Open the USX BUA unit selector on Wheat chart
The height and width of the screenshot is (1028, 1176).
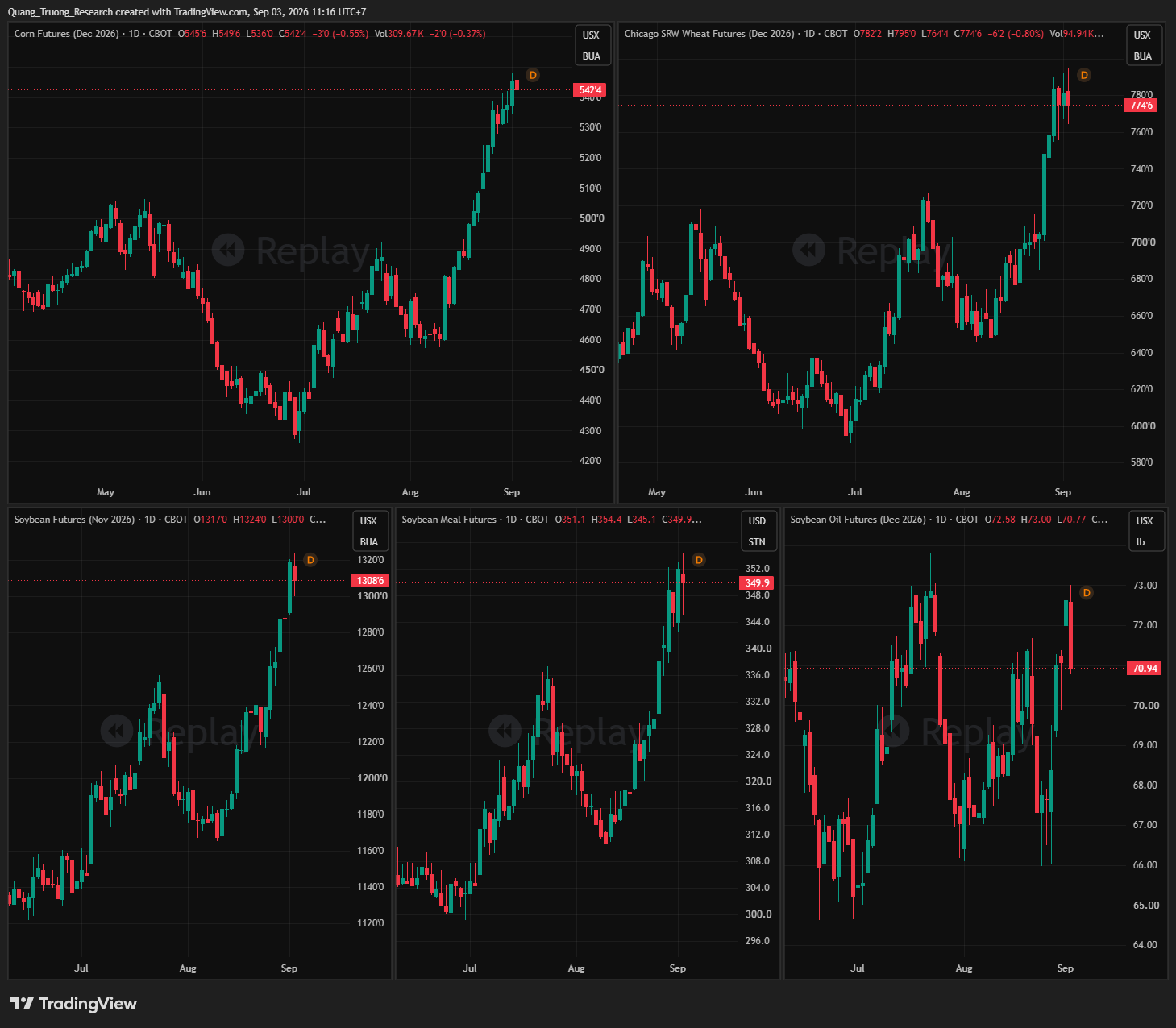(1143, 45)
